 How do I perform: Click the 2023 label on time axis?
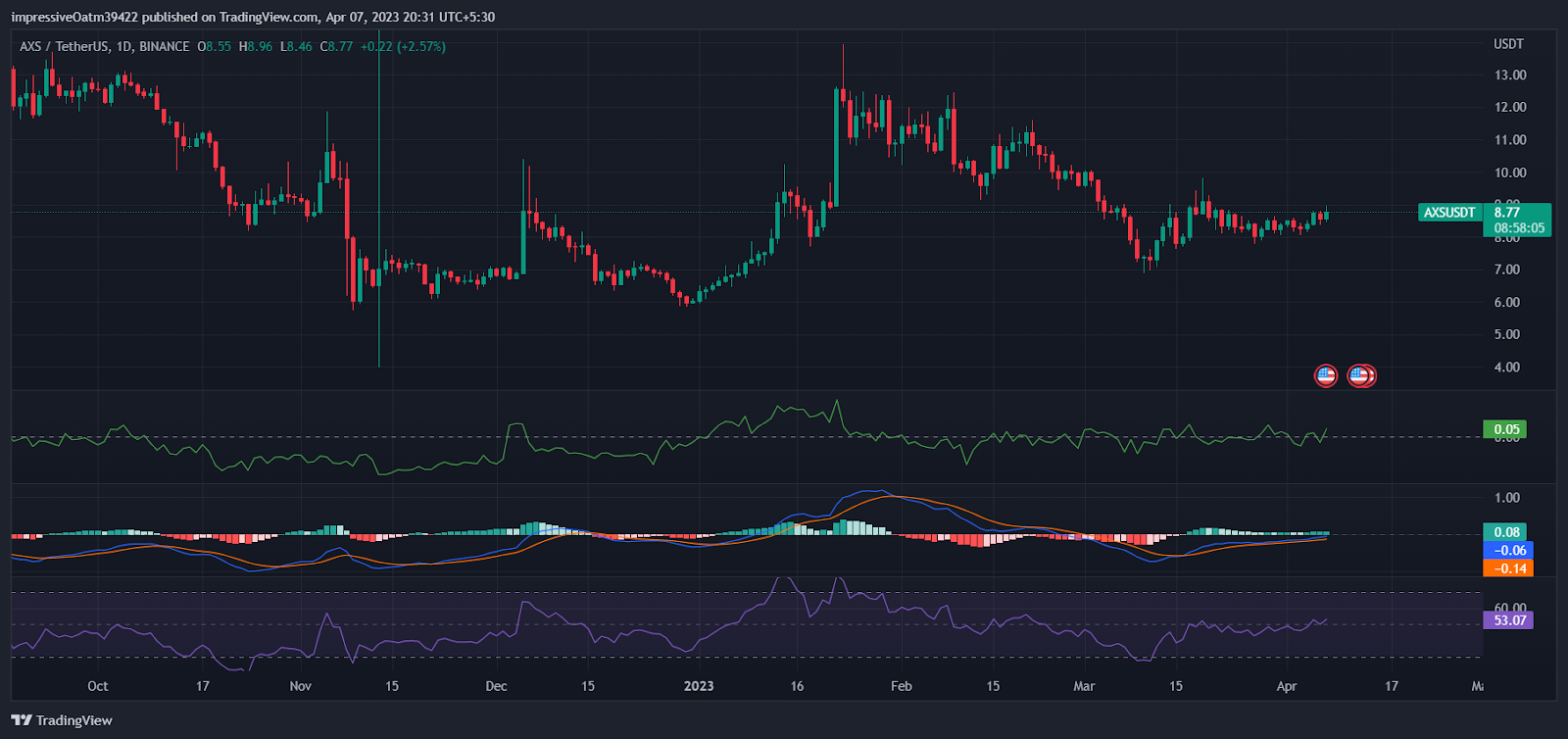click(699, 686)
